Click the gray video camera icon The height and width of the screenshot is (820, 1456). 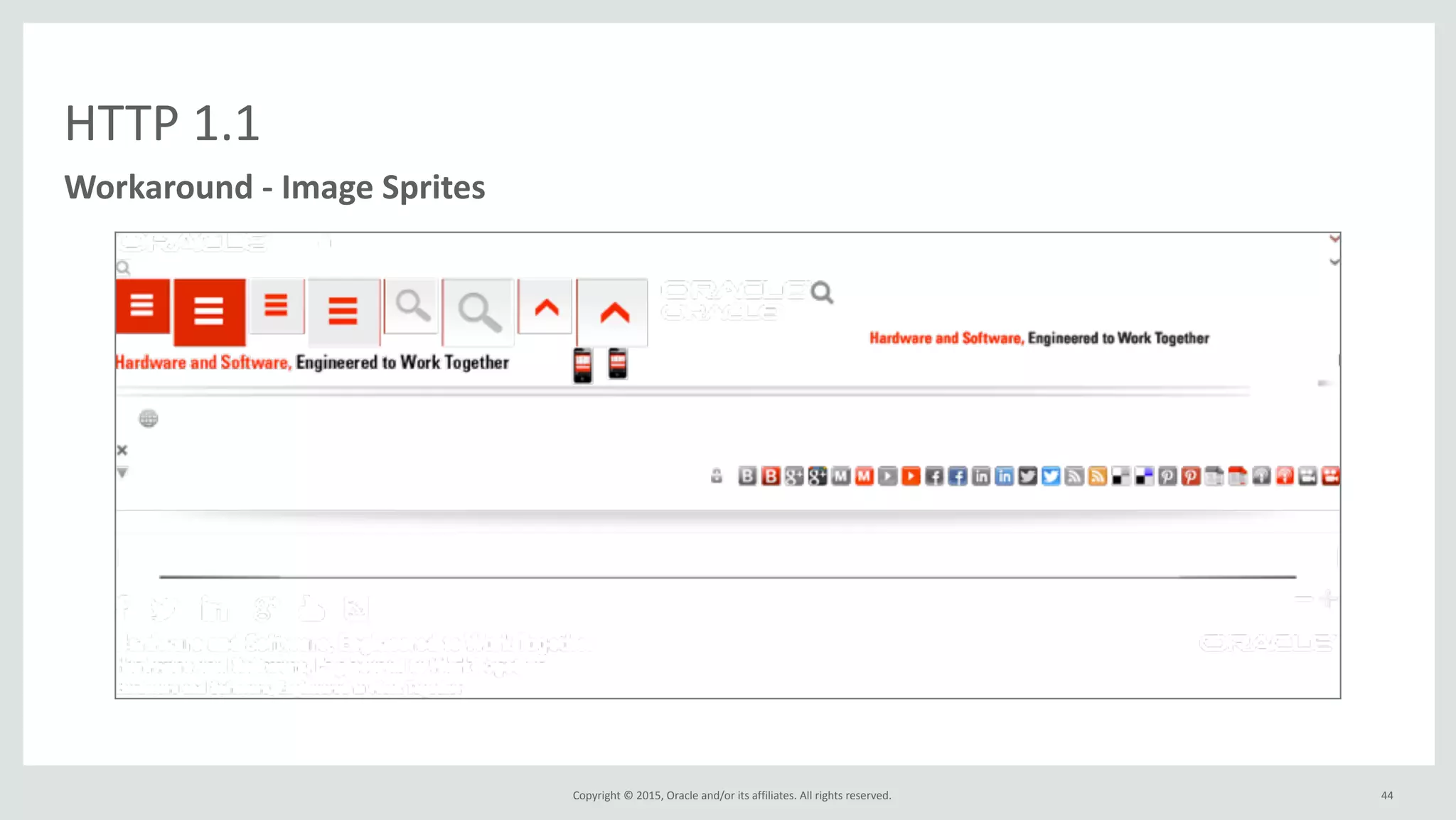1308,476
